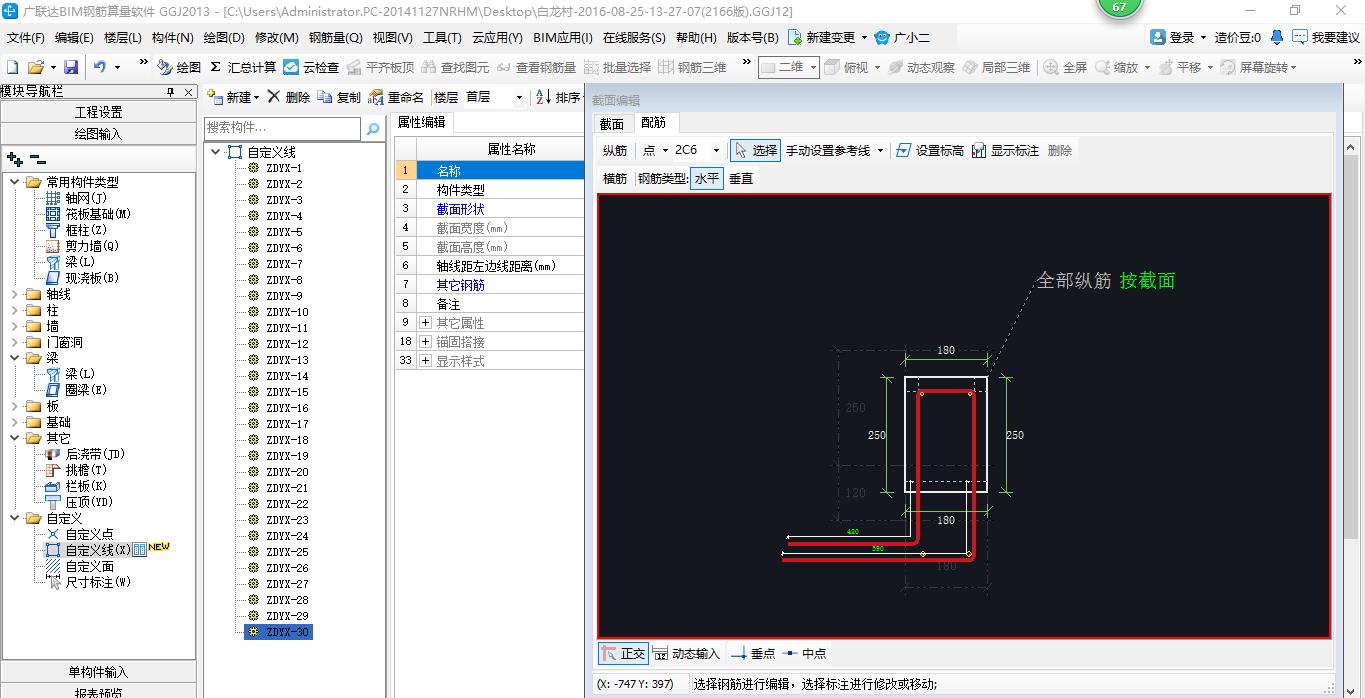
Task: Toggle 垂点 perpendicular snap
Action: 753,653
